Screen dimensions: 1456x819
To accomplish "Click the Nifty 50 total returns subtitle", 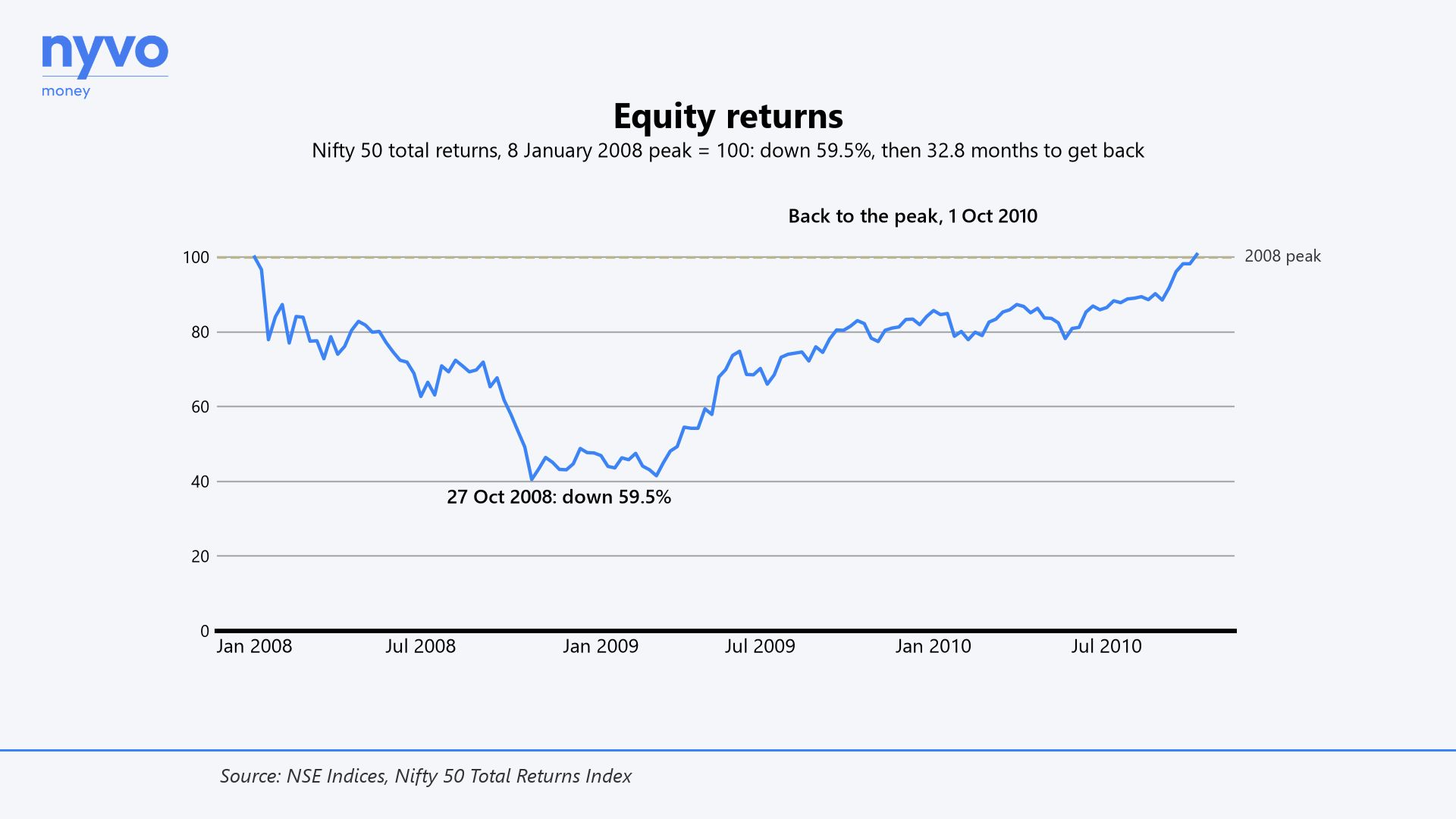I will click(x=728, y=150).
